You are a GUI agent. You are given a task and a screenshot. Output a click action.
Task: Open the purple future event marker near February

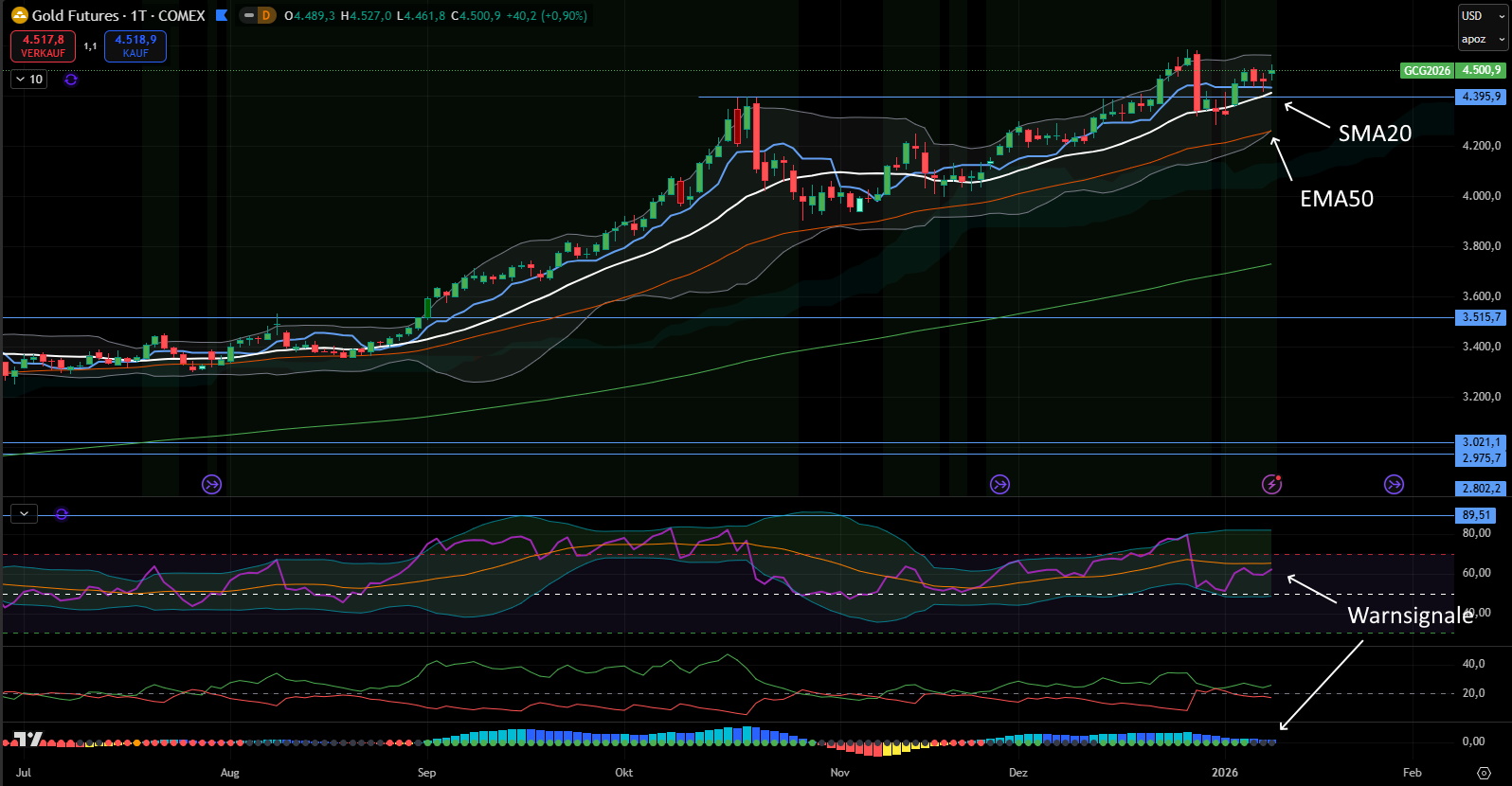click(x=1394, y=484)
